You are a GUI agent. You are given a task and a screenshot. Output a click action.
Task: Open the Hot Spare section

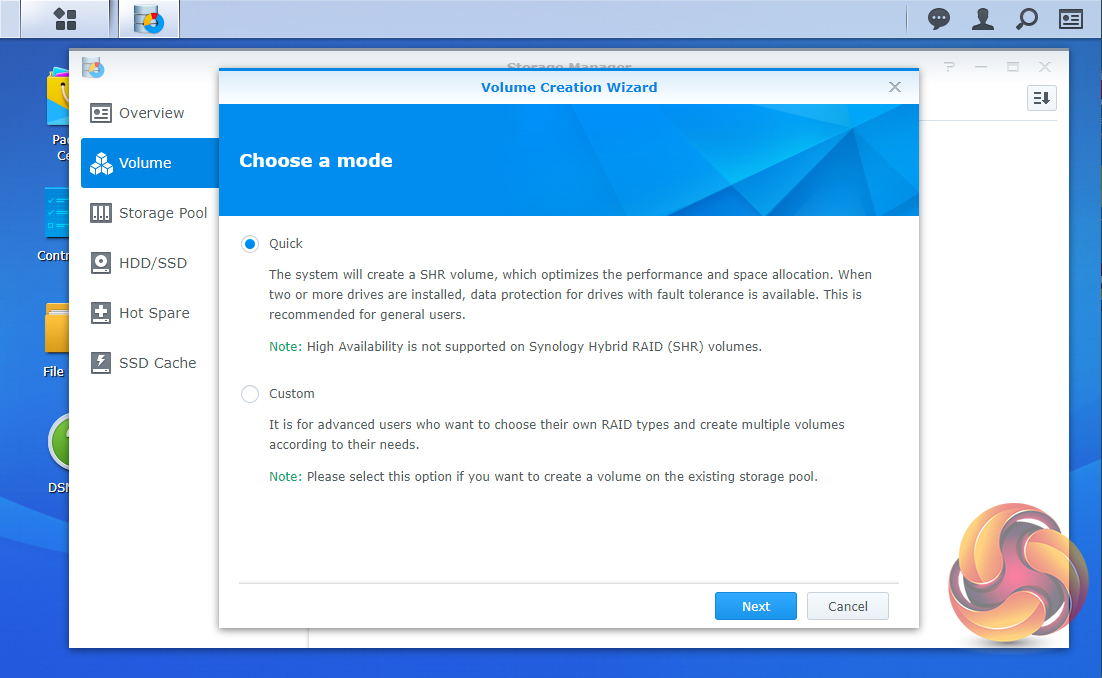click(x=150, y=313)
